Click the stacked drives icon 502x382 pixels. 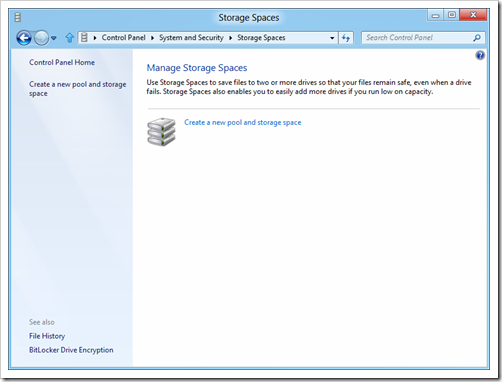click(161, 132)
